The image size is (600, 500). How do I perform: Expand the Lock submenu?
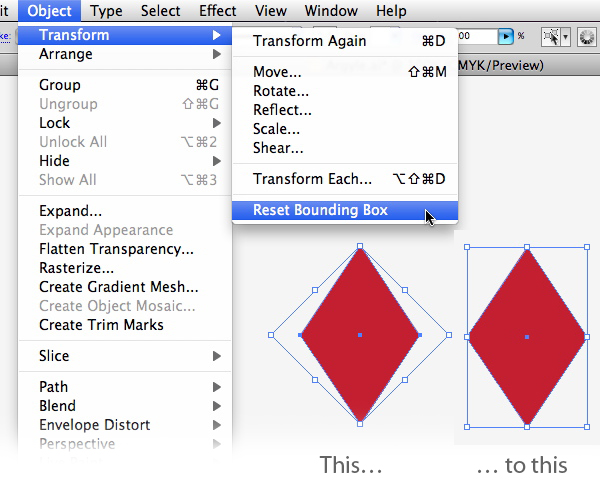tap(125, 123)
